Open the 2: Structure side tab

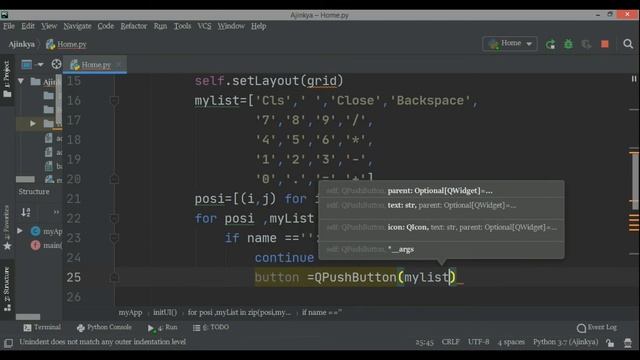coord(7,289)
